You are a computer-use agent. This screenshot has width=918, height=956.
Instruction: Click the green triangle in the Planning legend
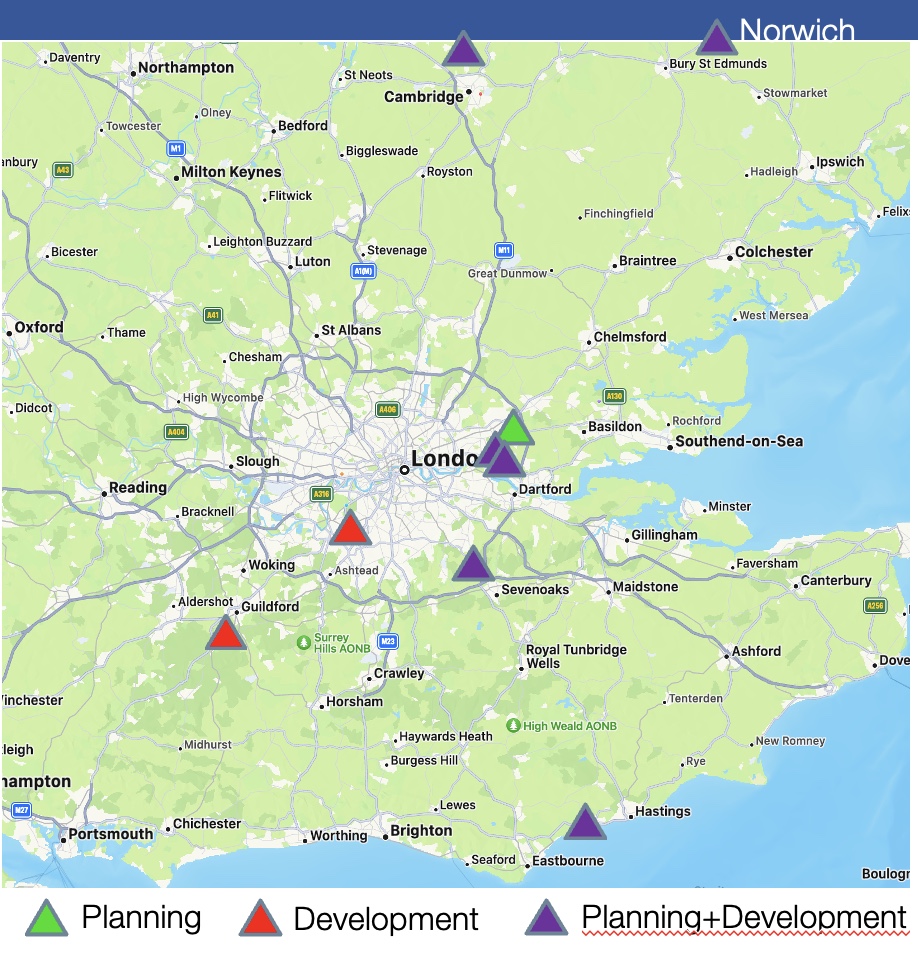47,918
